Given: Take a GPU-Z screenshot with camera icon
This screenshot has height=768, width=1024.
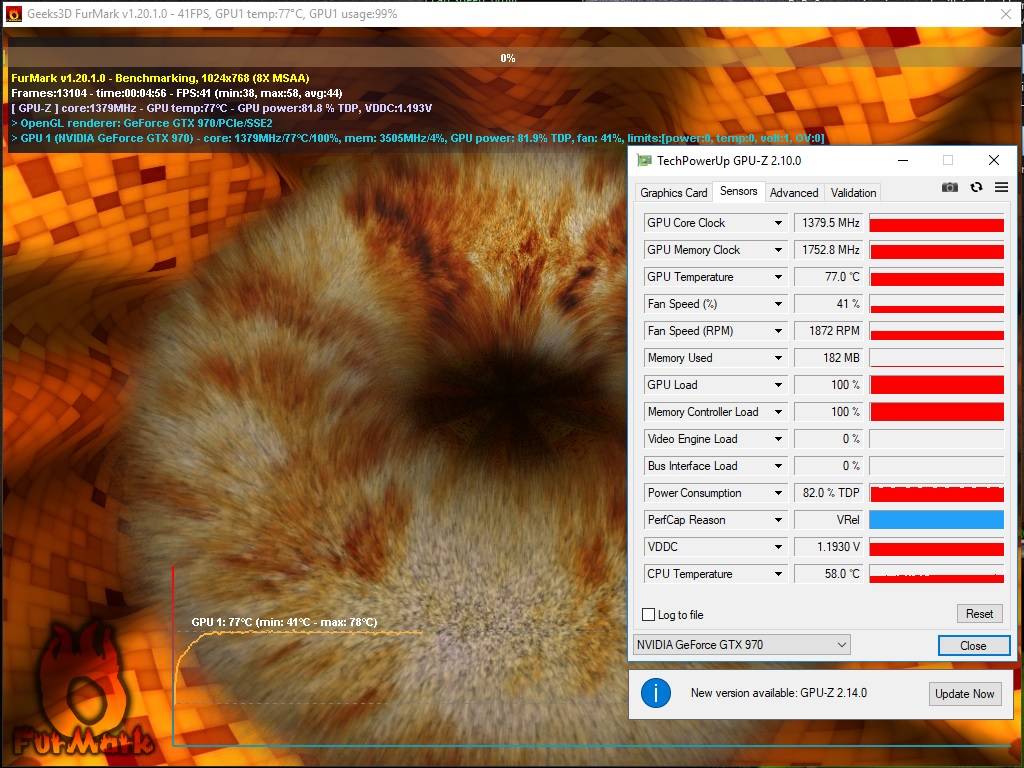Looking at the screenshot, I should click(950, 187).
